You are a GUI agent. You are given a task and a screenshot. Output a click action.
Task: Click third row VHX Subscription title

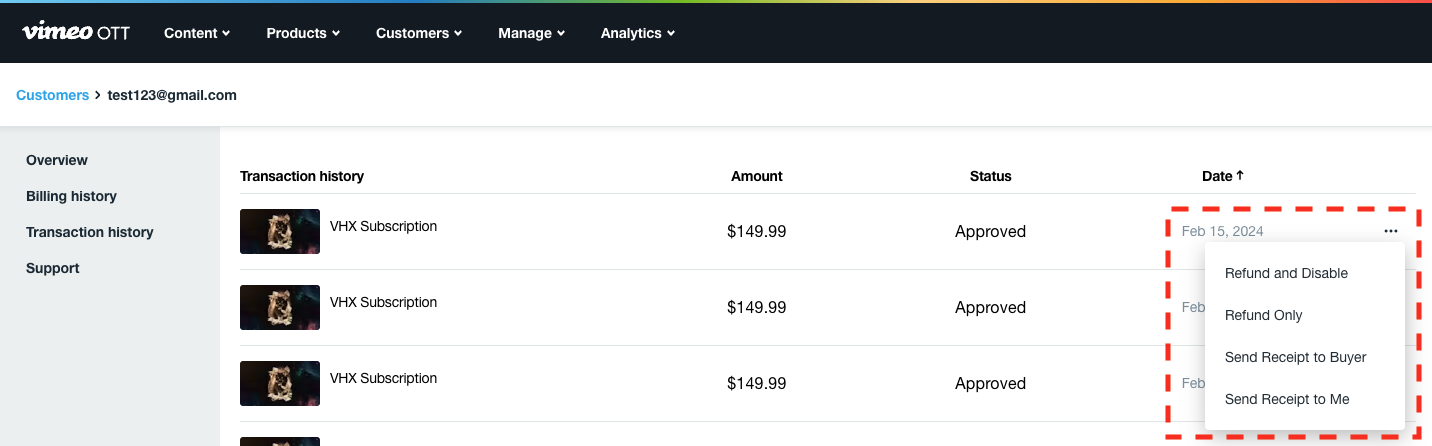click(383, 378)
